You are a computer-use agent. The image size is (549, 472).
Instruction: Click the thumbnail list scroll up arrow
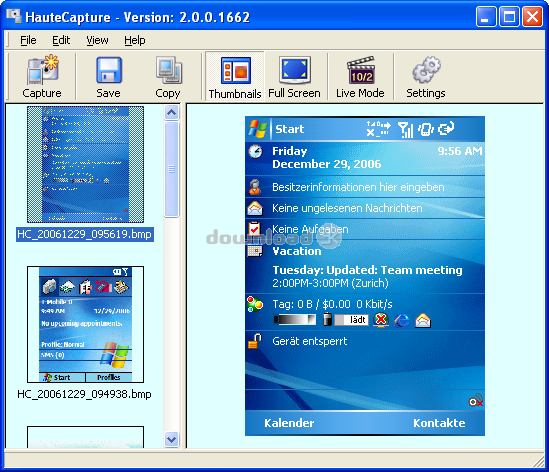click(x=172, y=112)
